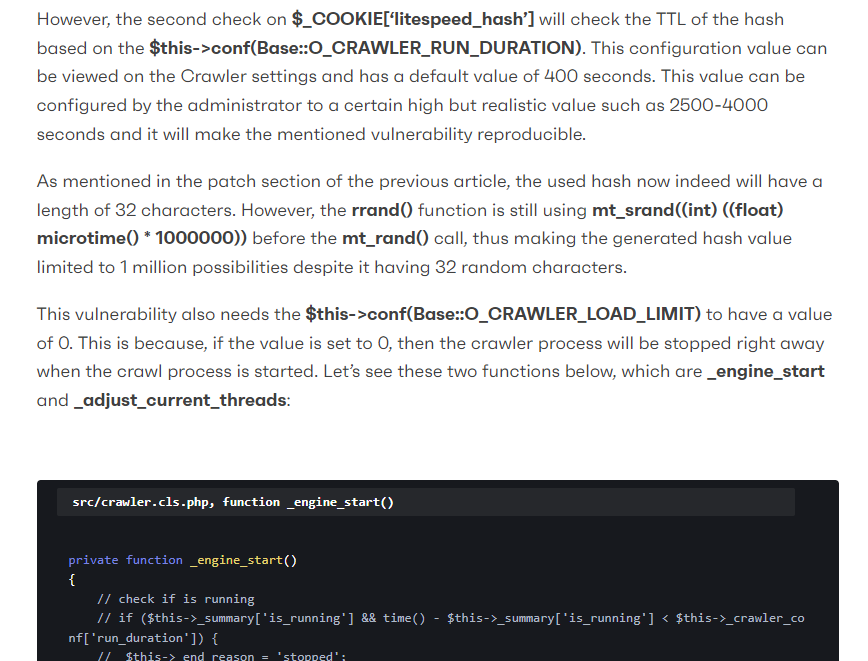Click the bold text '$this->conf(Base::O_CRAWLER_LOAD_LIMIT)'
This screenshot has width=868, height=661.
503,314
